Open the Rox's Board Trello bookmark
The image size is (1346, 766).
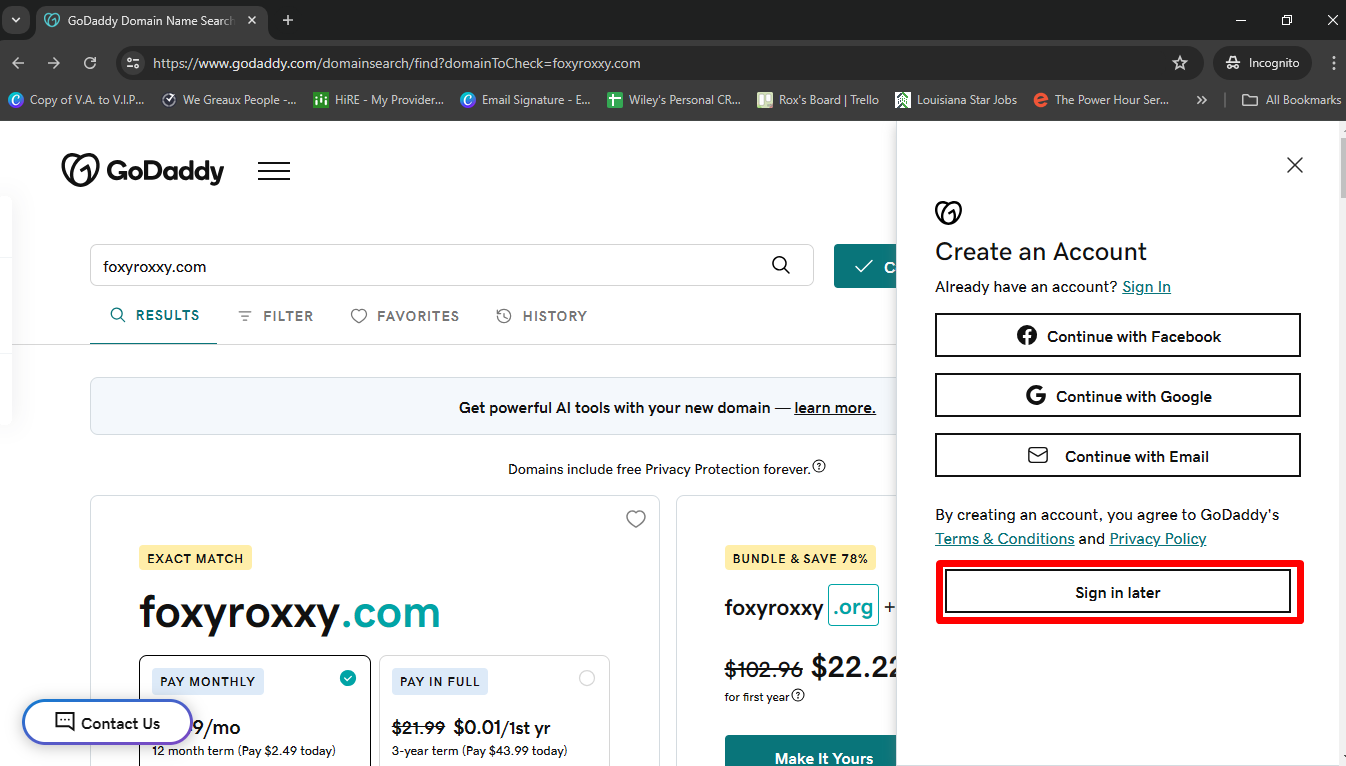click(x=819, y=100)
